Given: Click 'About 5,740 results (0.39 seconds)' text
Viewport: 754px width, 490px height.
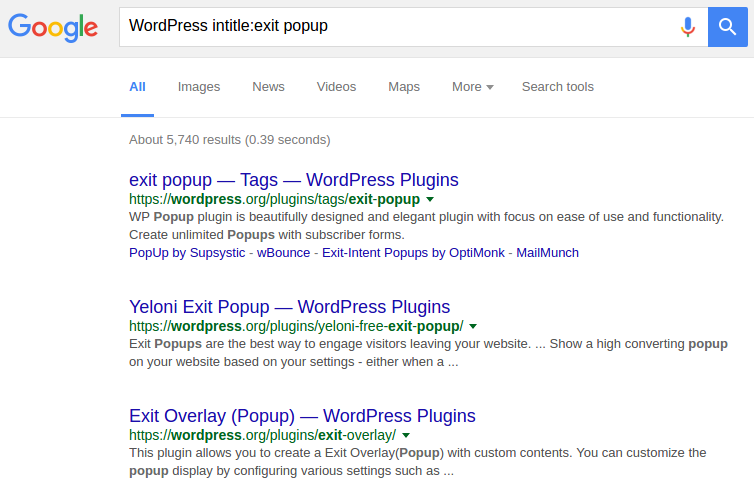Looking at the screenshot, I should tap(229, 140).
